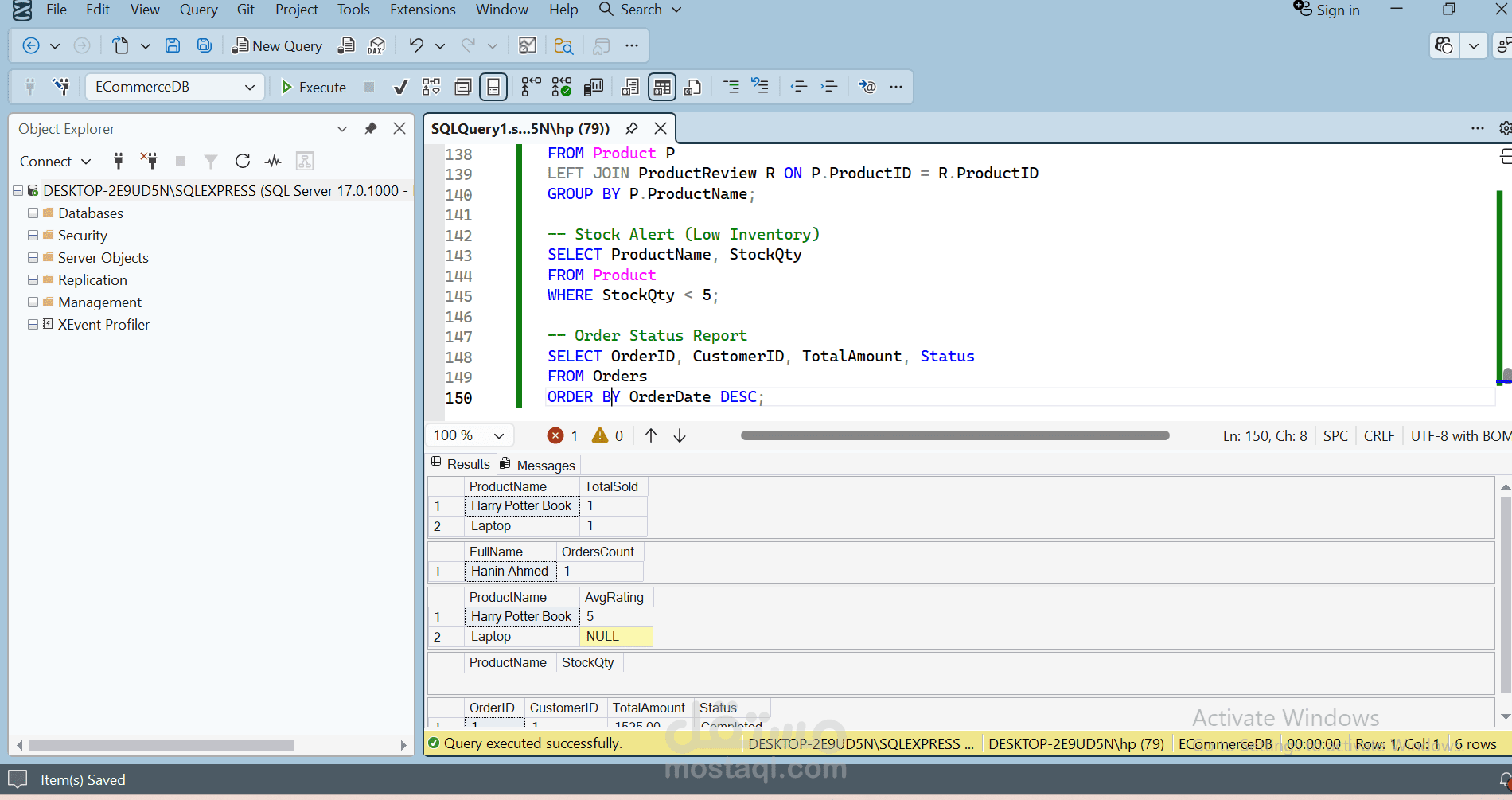Image resolution: width=1512 pixels, height=800 pixels.
Task: Expand the Security node
Action: click(x=33, y=235)
